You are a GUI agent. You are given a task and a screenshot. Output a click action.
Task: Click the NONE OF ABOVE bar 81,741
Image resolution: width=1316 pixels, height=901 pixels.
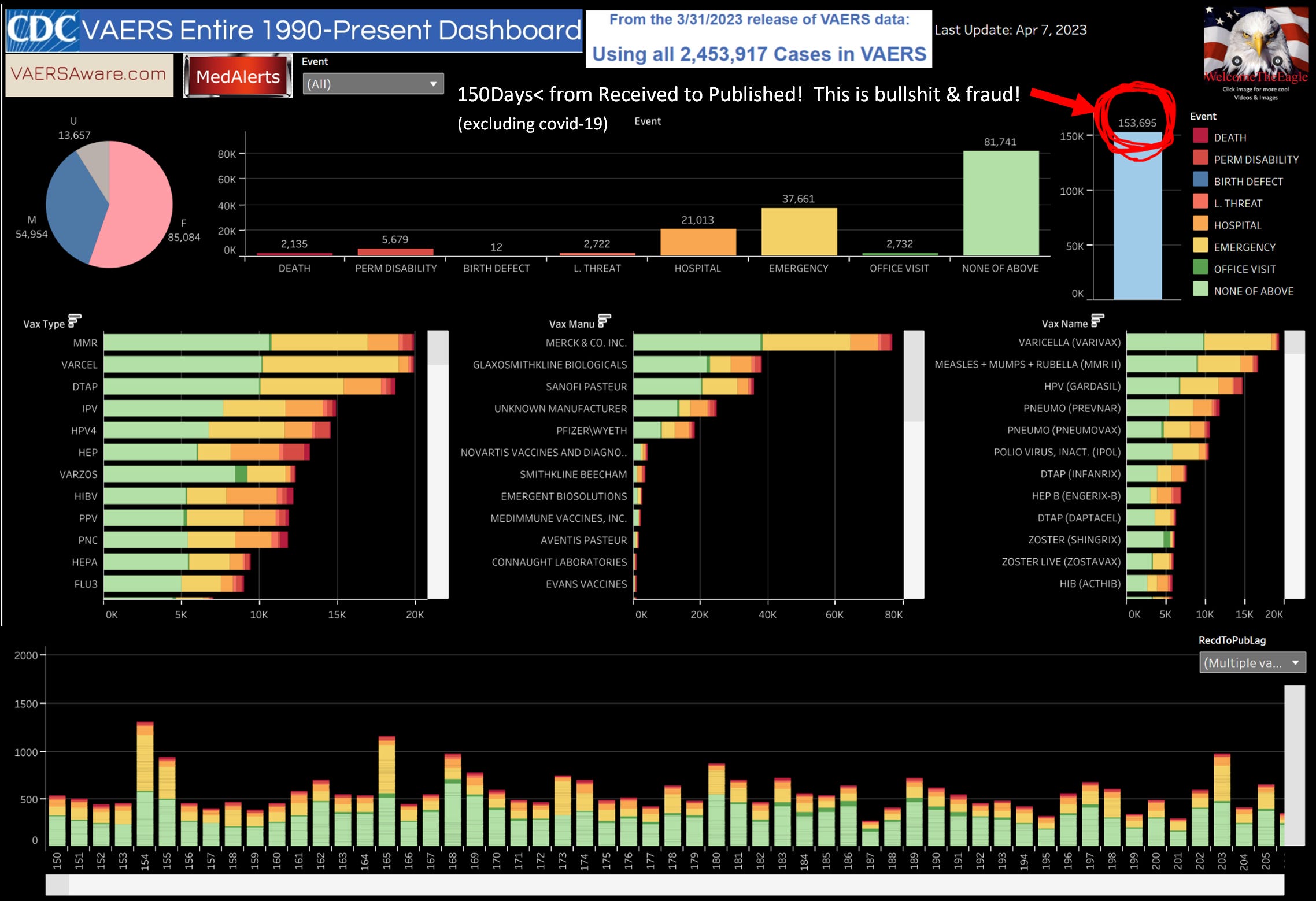click(1001, 203)
